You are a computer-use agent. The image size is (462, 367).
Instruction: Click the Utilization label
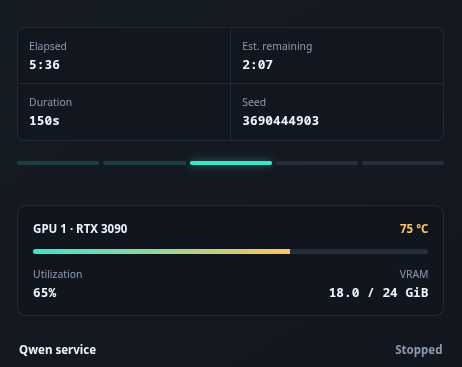58,274
